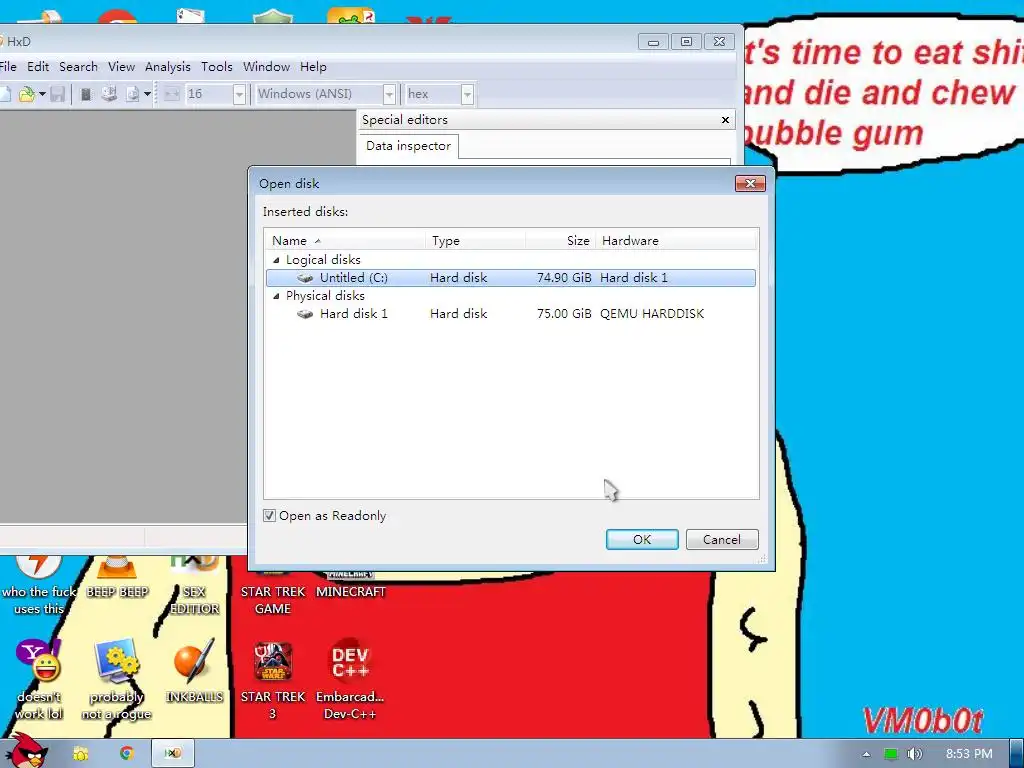Screen dimensions: 1024x768
Task: Collapse the Physical disks group
Action: (276, 296)
